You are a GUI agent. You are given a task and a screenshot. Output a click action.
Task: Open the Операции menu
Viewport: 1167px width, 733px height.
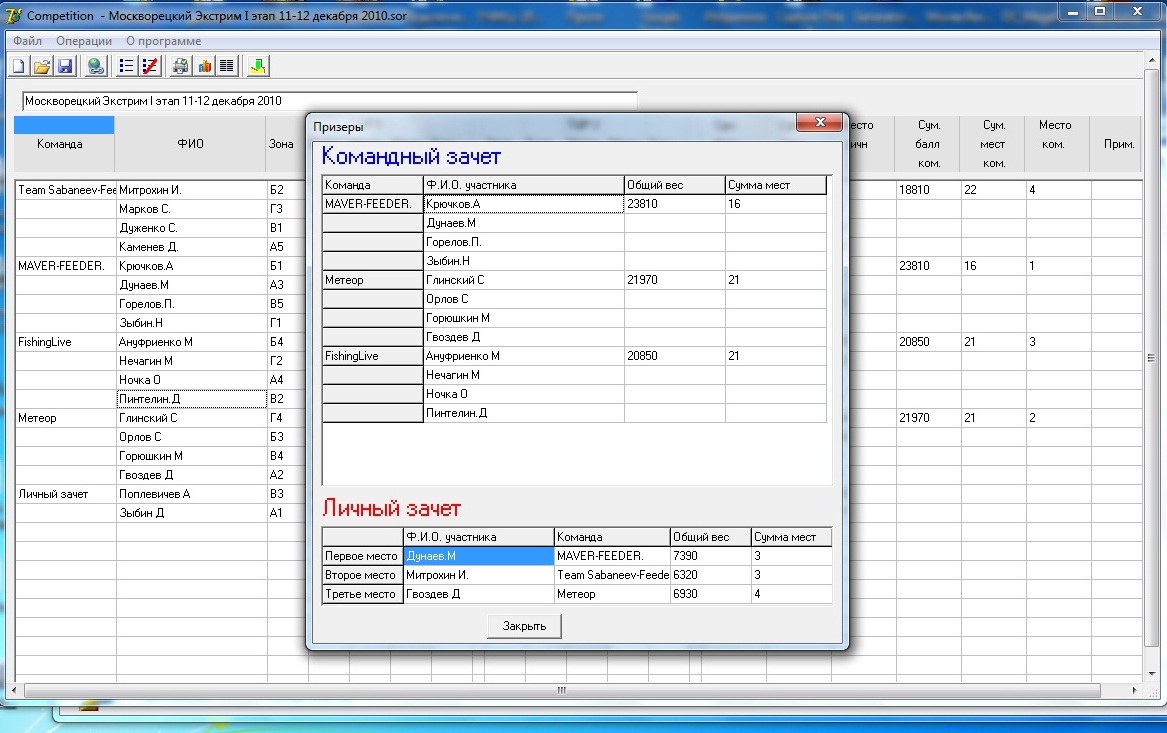point(84,41)
